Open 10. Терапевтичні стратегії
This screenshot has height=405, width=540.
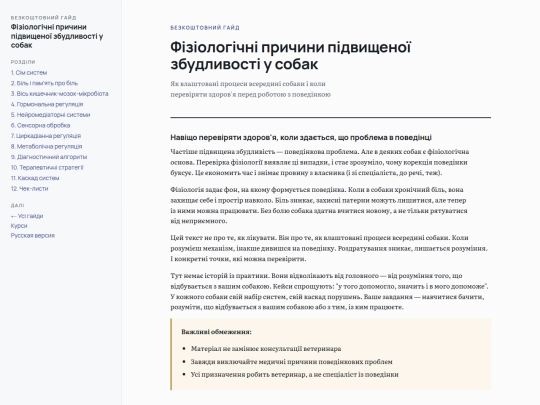(47, 168)
